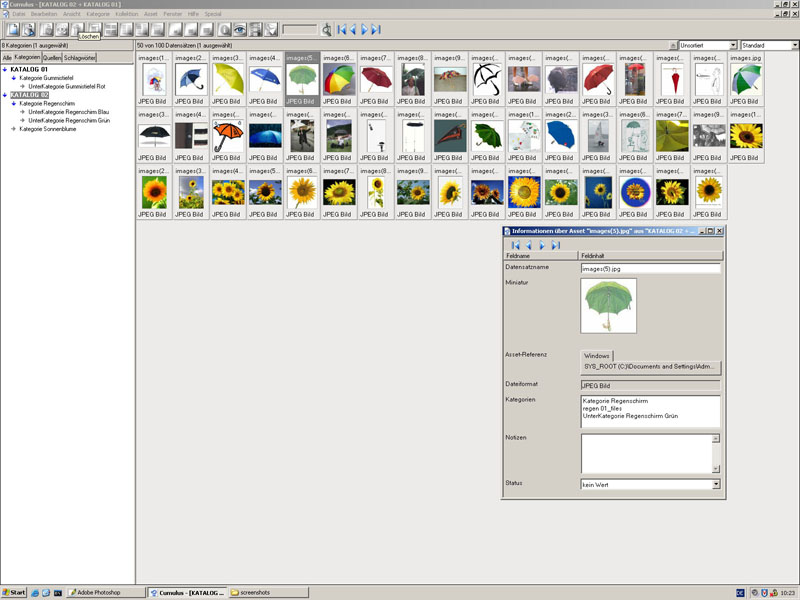This screenshot has height=600, width=800.
Task: Click the Datensatzname field with images(5).jpg
Action: [651, 268]
